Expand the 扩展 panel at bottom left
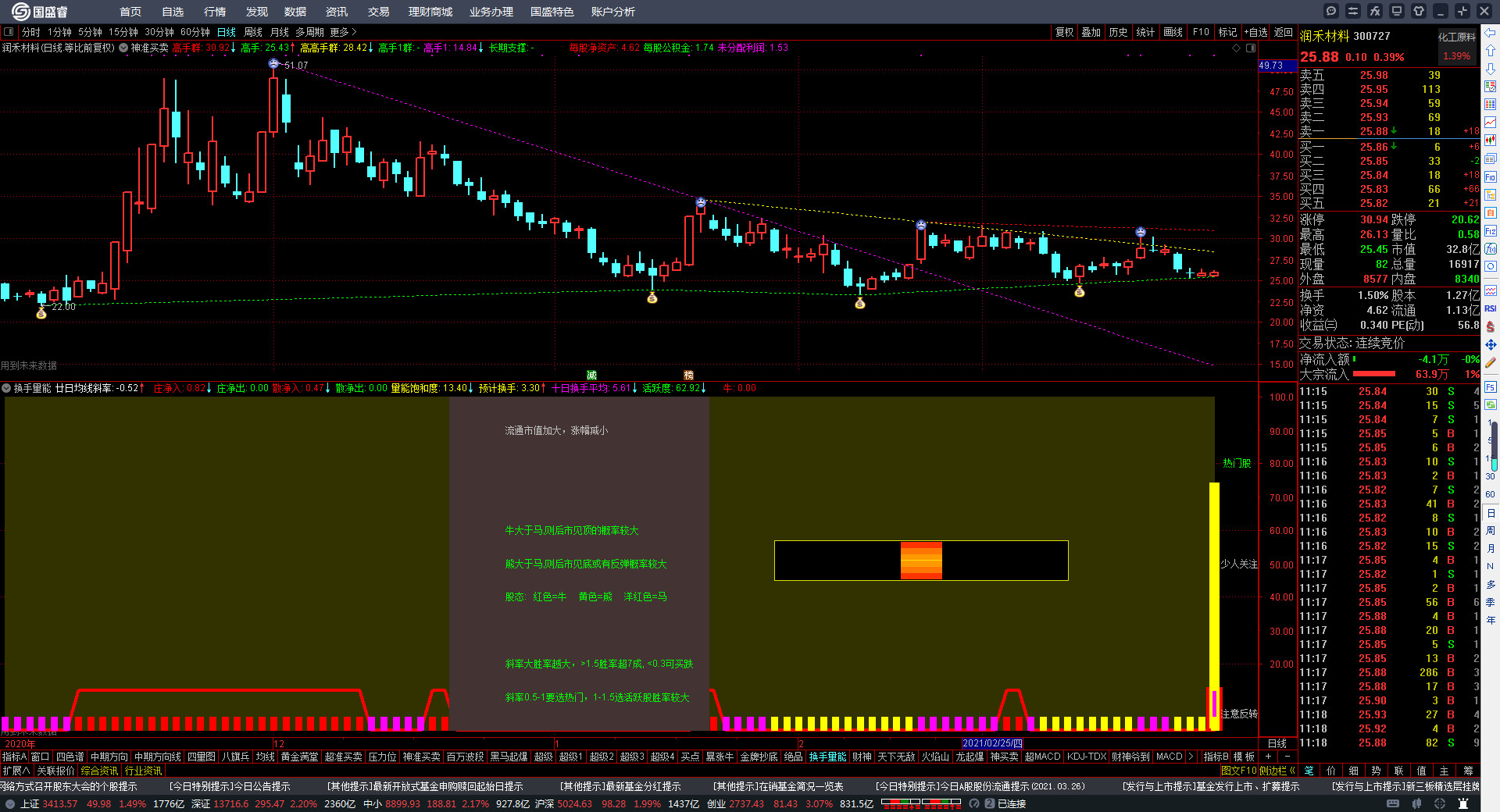Screen dimensions: 1500x812 point(16,771)
